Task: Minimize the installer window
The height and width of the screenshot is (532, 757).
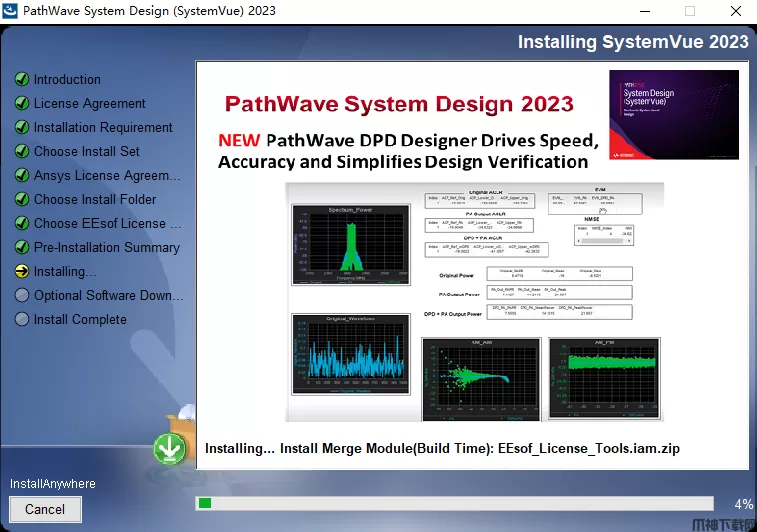Action: pyautogui.click(x=643, y=11)
